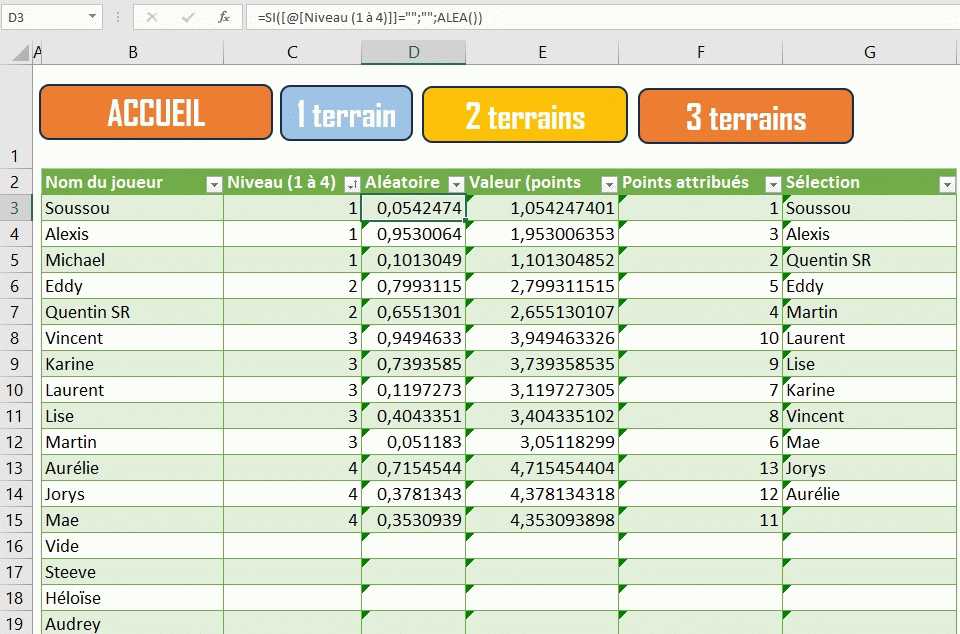This screenshot has height=634, width=960.
Task: Click the Enter checkmark icon in formula bar
Action: 187,17
